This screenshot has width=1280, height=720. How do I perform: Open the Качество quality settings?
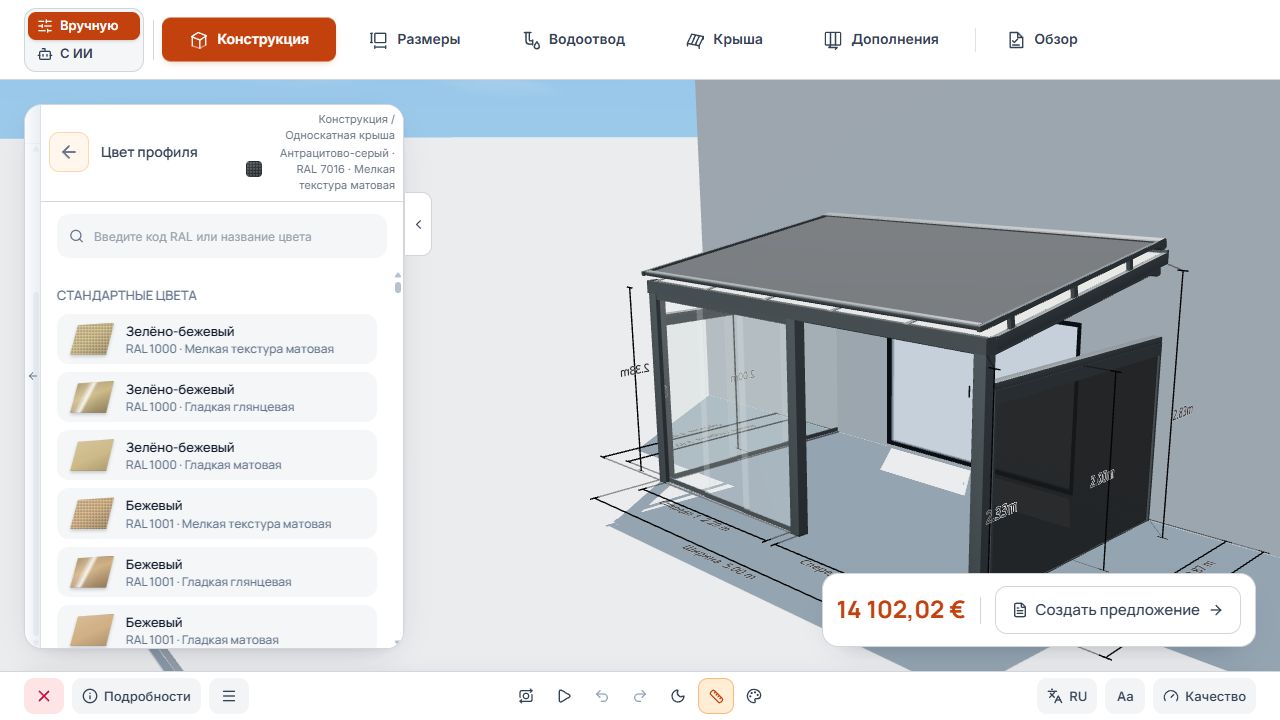click(1204, 696)
